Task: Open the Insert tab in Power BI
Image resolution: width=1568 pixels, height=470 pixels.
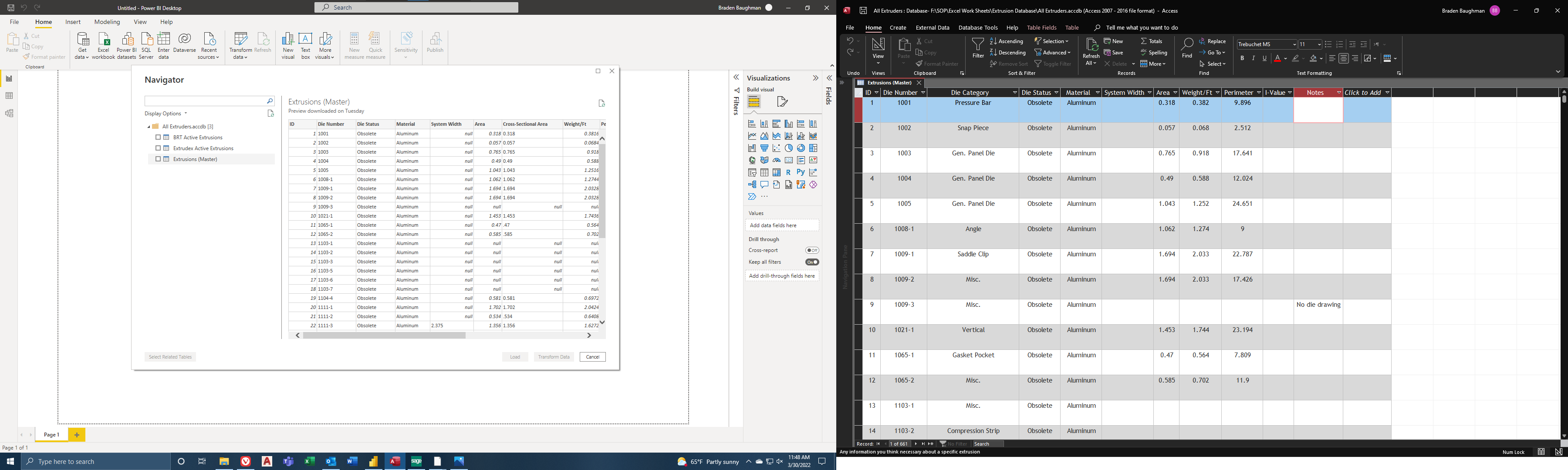Action: pyautogui.click(x=73, y=22)
